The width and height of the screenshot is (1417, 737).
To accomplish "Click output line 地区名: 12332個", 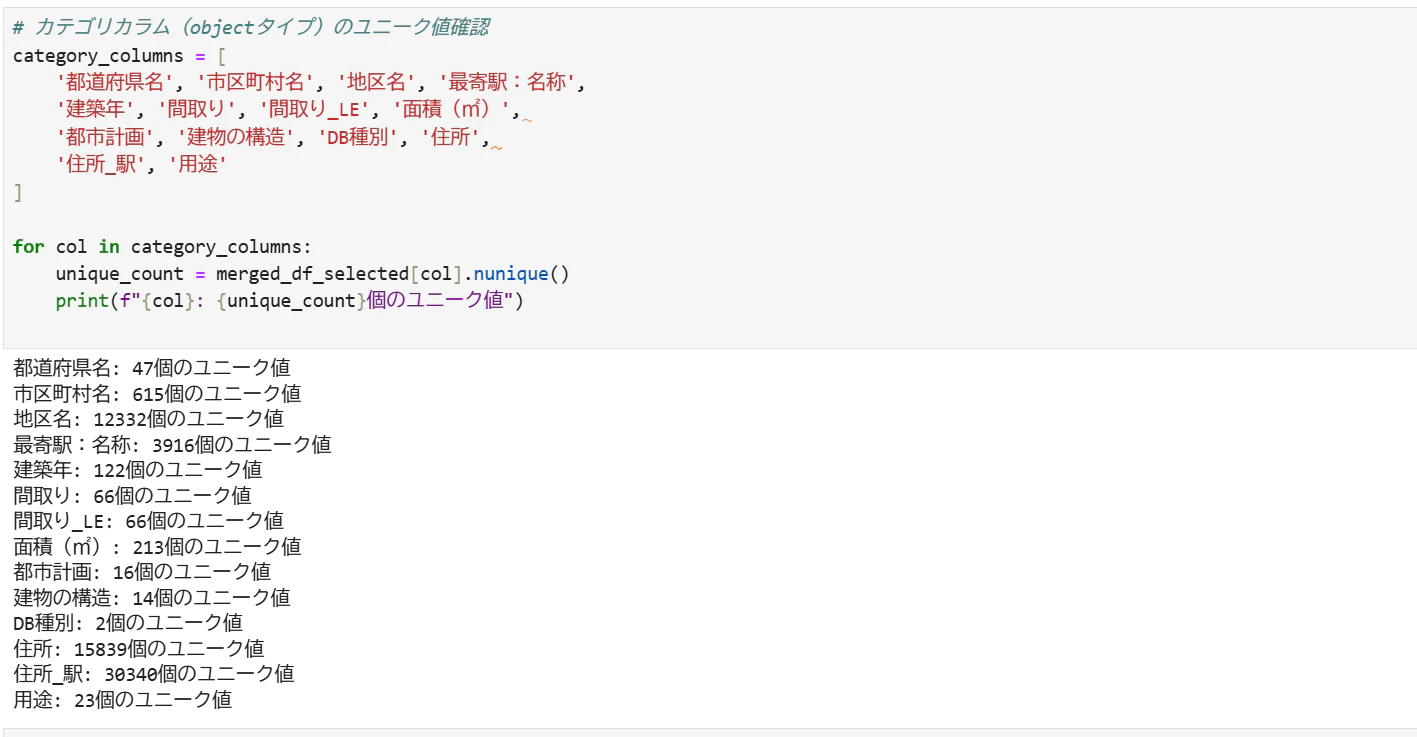I will (148, 418).
